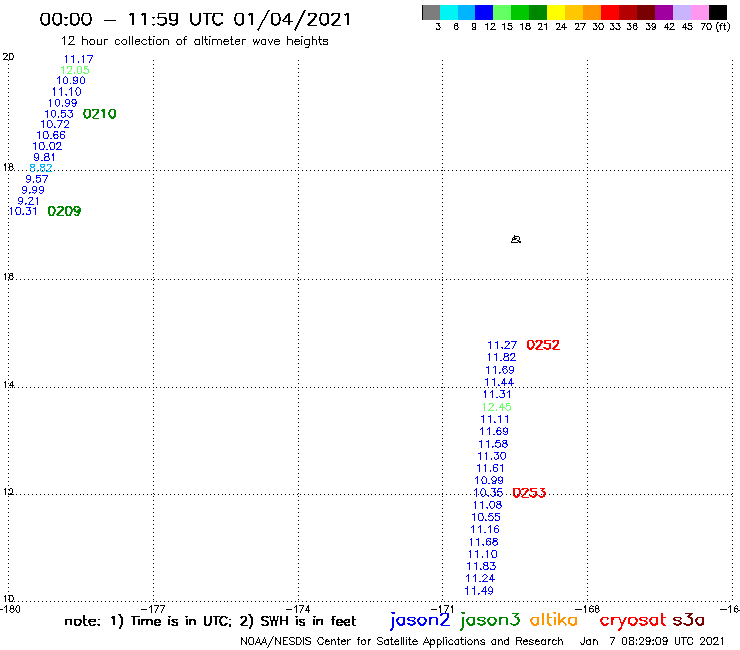740x650 pixels.
Task: Click the green time stamp 0210
Action: [x=99, y=114]
